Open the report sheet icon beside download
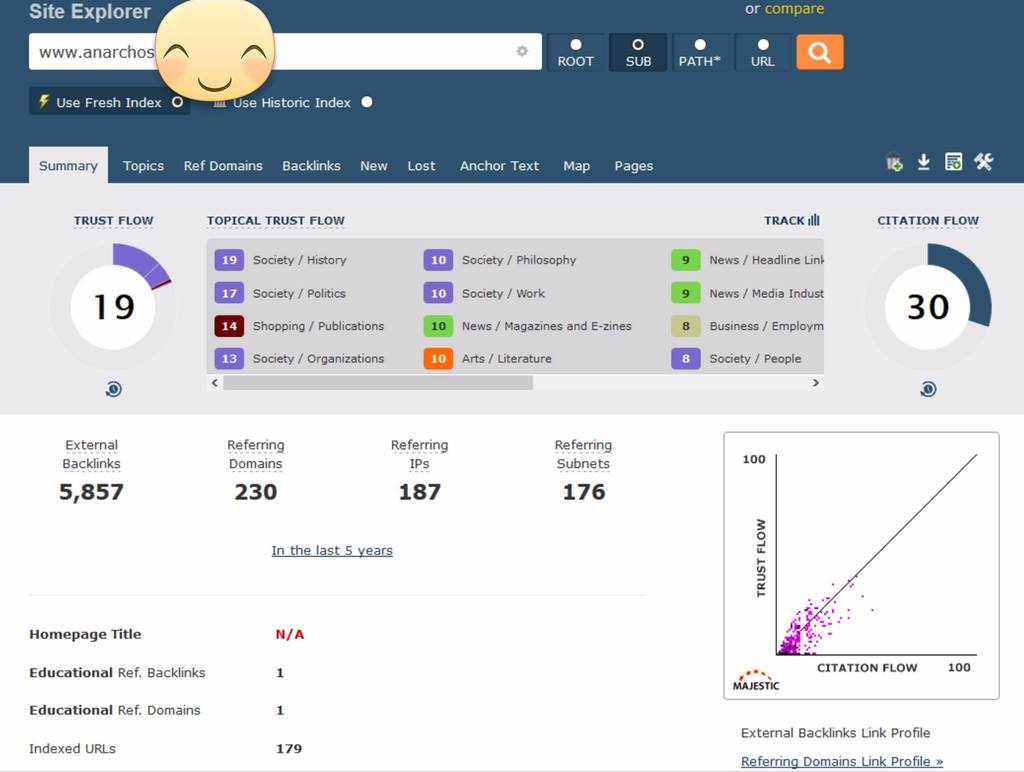 pyautogui.click(x=953, y=161)
